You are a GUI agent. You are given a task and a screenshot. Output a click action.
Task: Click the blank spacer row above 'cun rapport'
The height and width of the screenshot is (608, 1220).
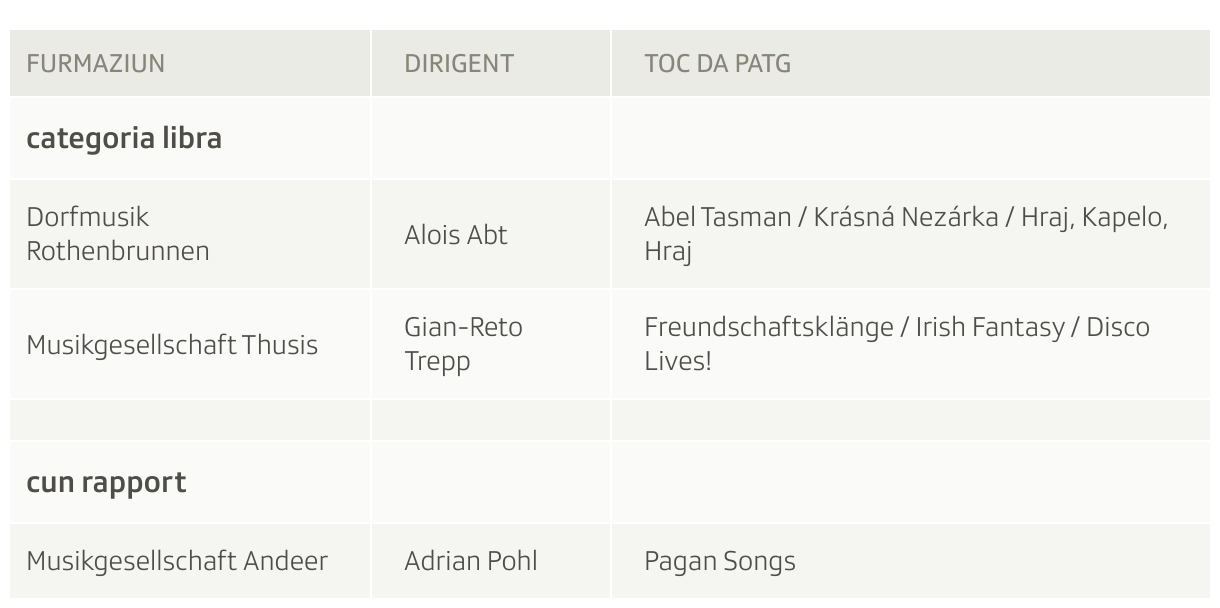(x=610, y=420)
